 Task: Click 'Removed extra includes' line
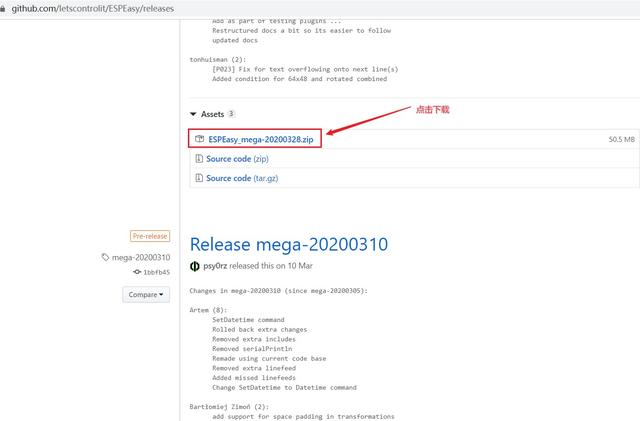pyautogui.click(x=254, y=339)
